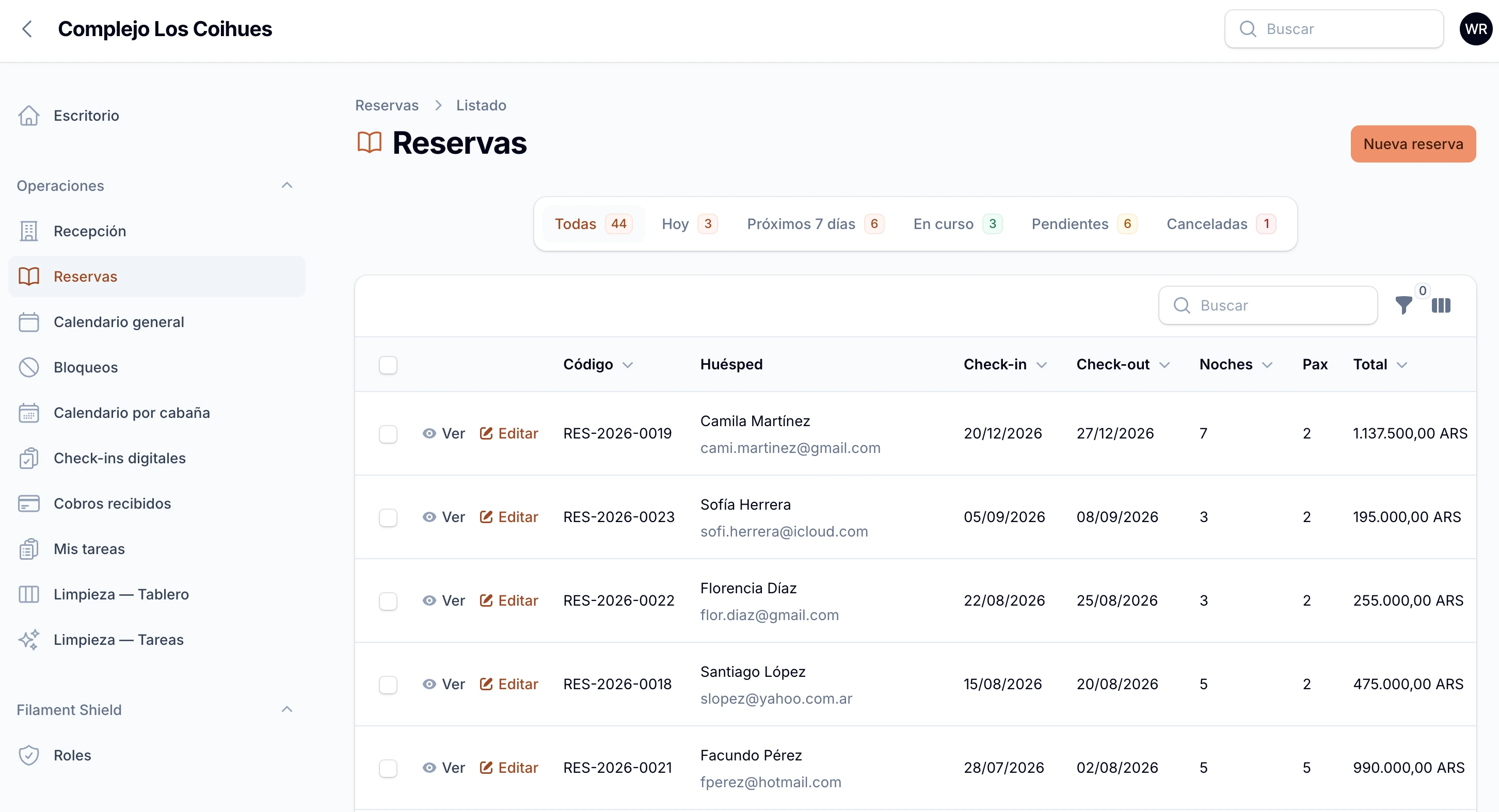Image resolution: width=1499 pixels, height=812 pixels.
Task: Check the box for Santiago López reservation
Action: pos(388,685)
